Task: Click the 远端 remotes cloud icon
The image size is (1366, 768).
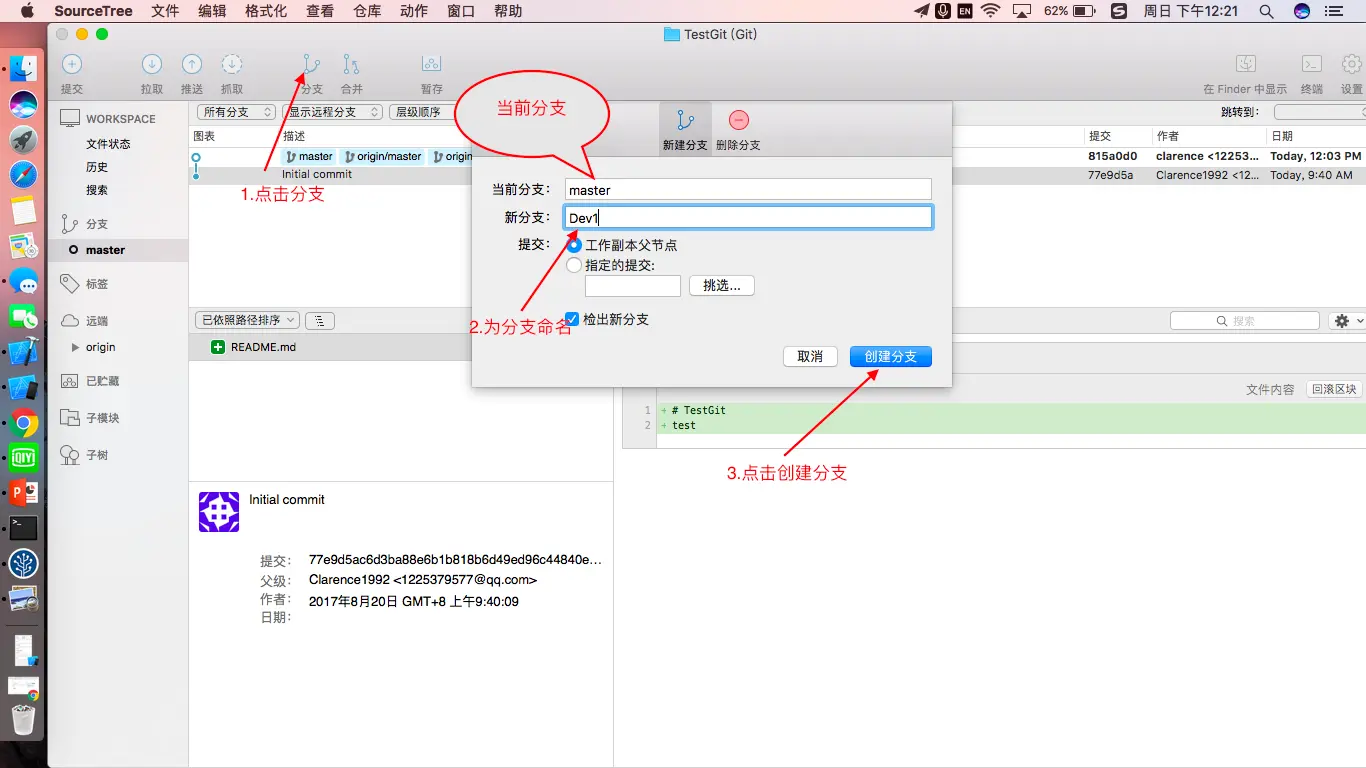Action: pos(69,321)
